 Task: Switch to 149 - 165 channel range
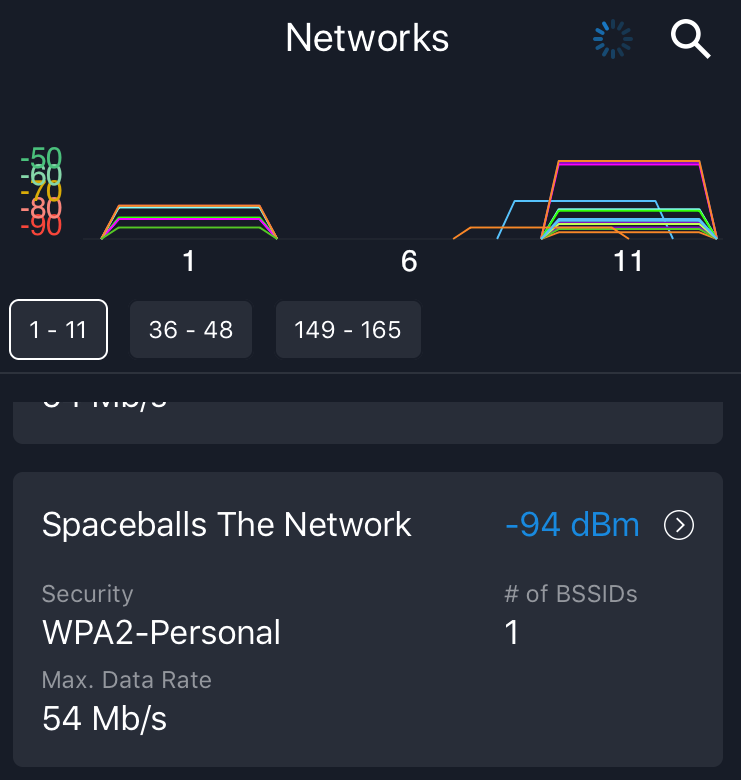coord(348,329)
